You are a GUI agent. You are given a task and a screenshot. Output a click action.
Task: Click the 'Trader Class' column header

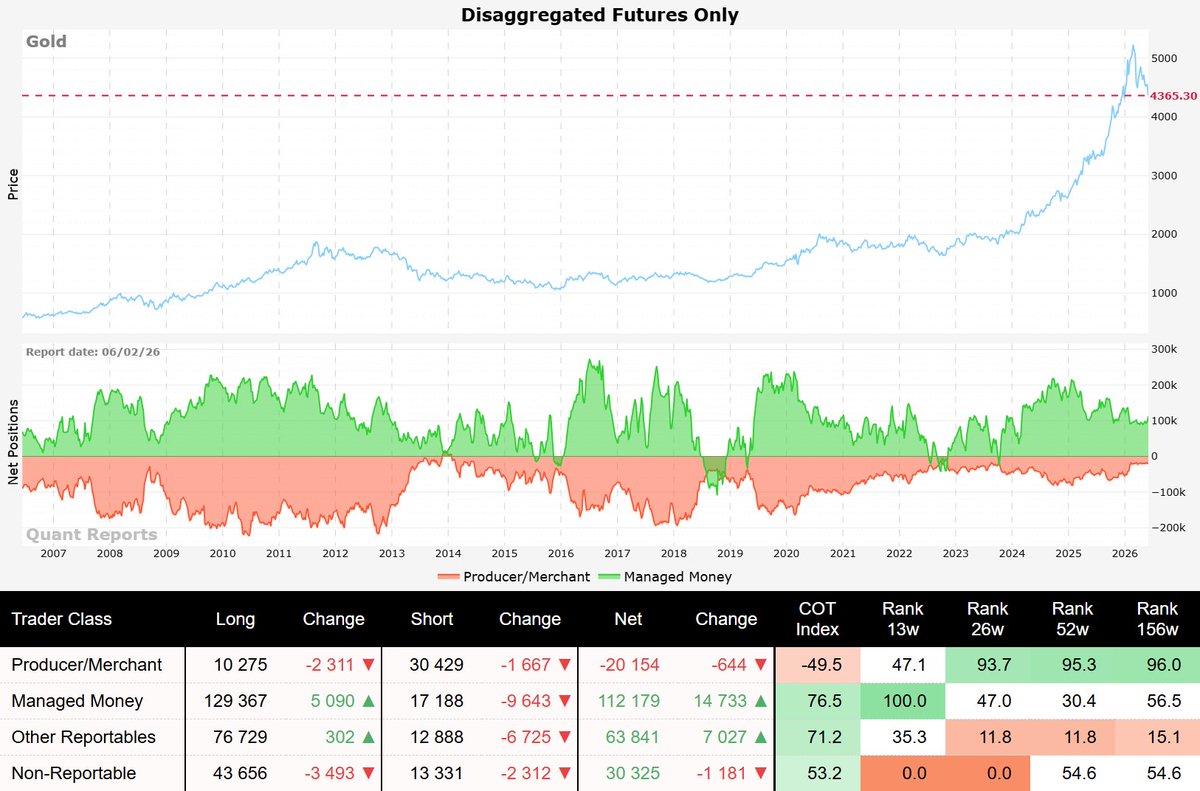(62, 619)
